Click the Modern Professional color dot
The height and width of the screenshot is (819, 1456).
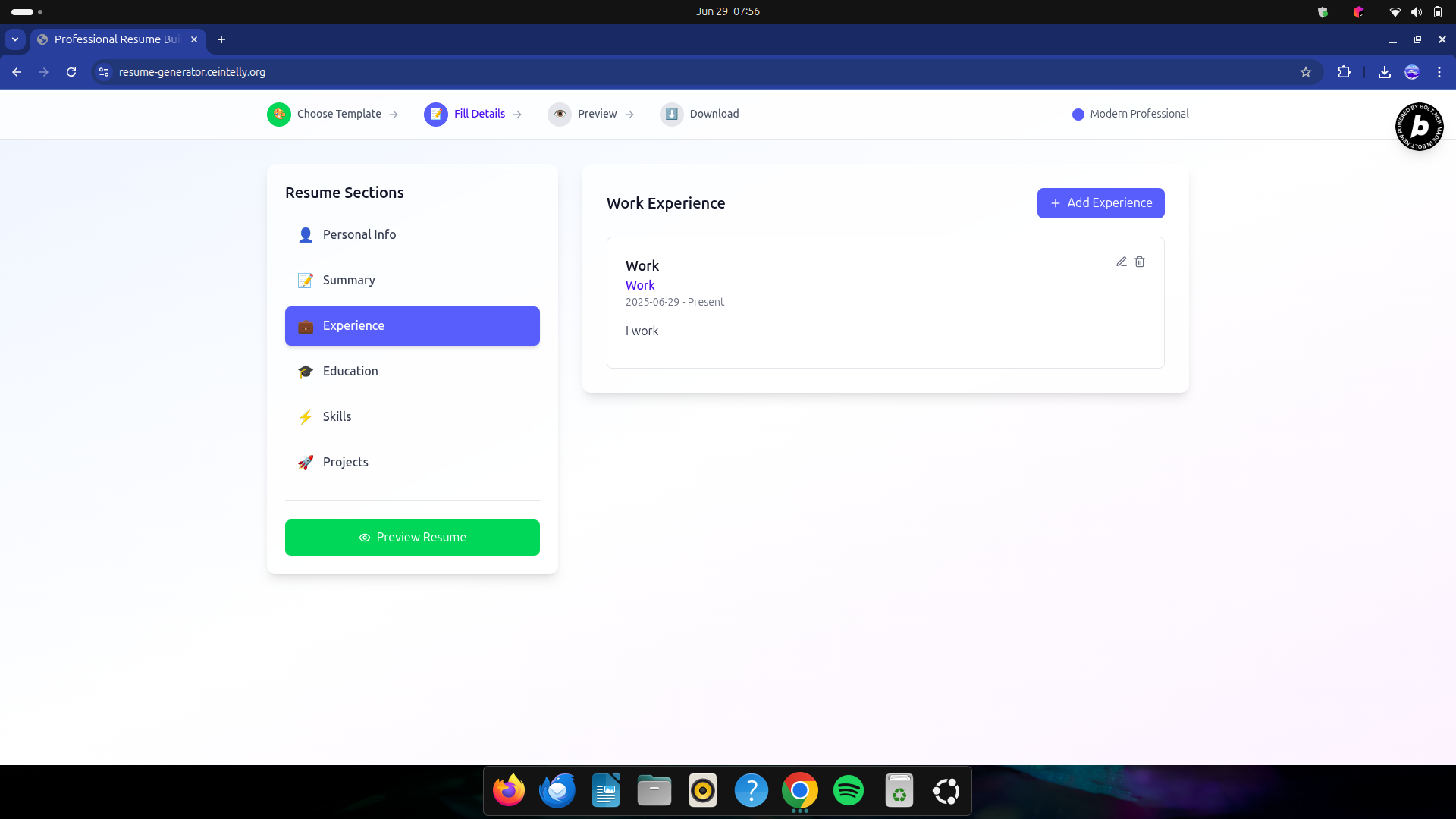click(1078, 115)
